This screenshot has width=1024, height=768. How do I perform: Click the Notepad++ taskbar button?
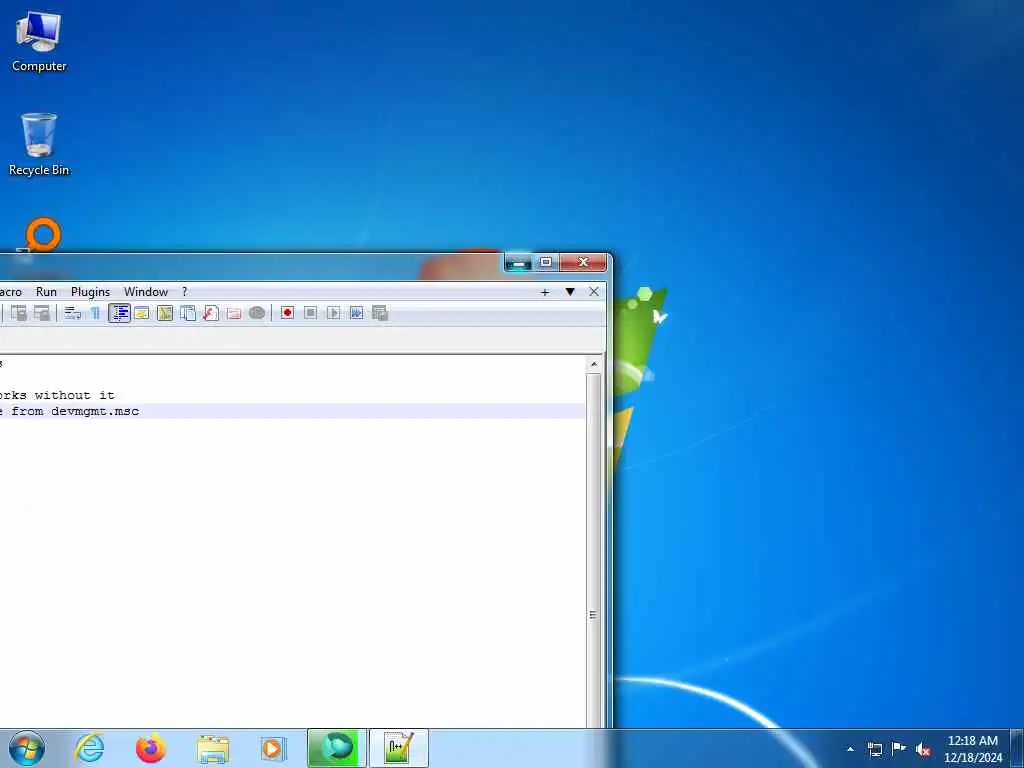tap(399, 748)
